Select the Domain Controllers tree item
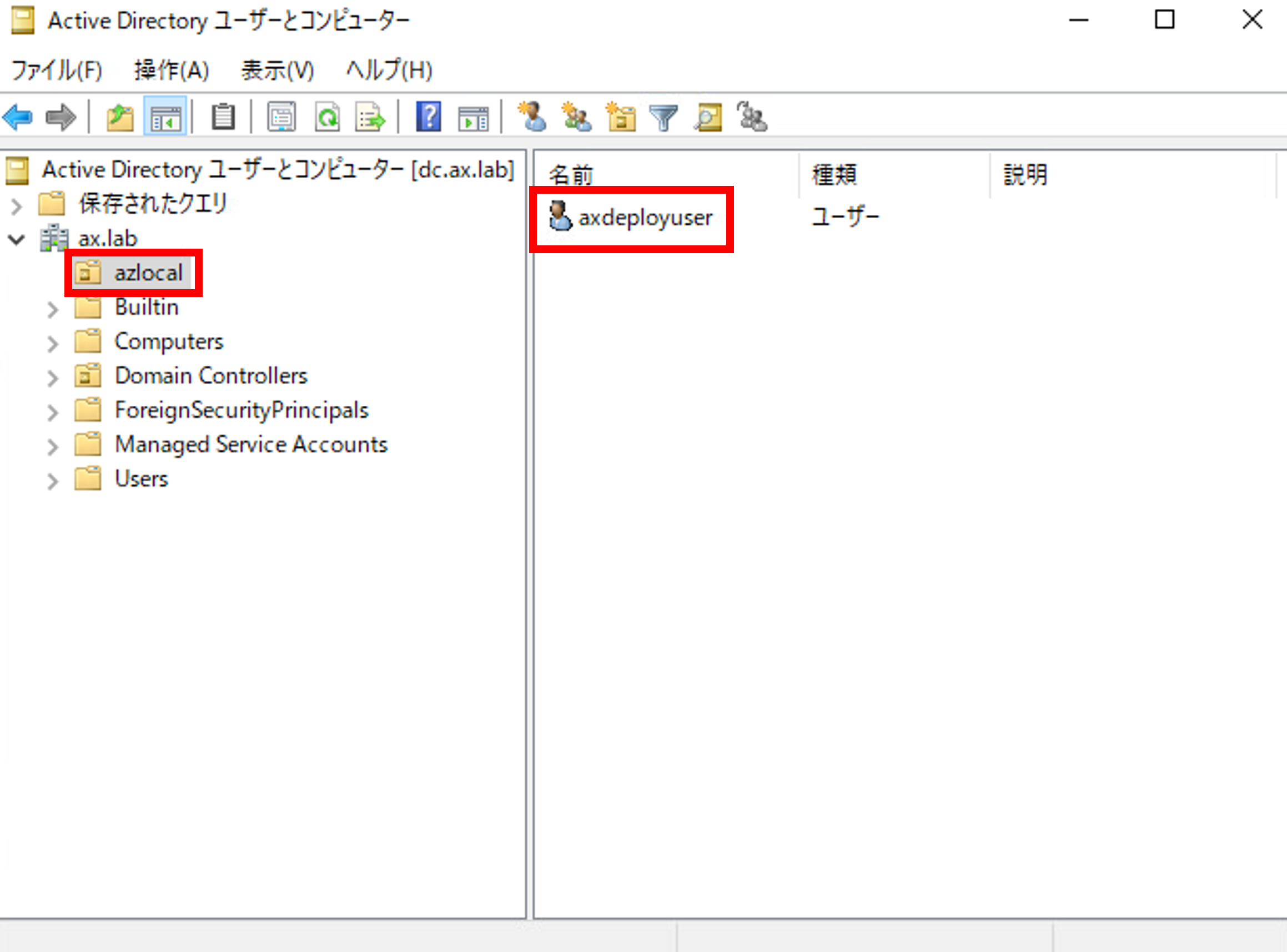The height and width of the screenshot is (952, 1287). [211, 376]
